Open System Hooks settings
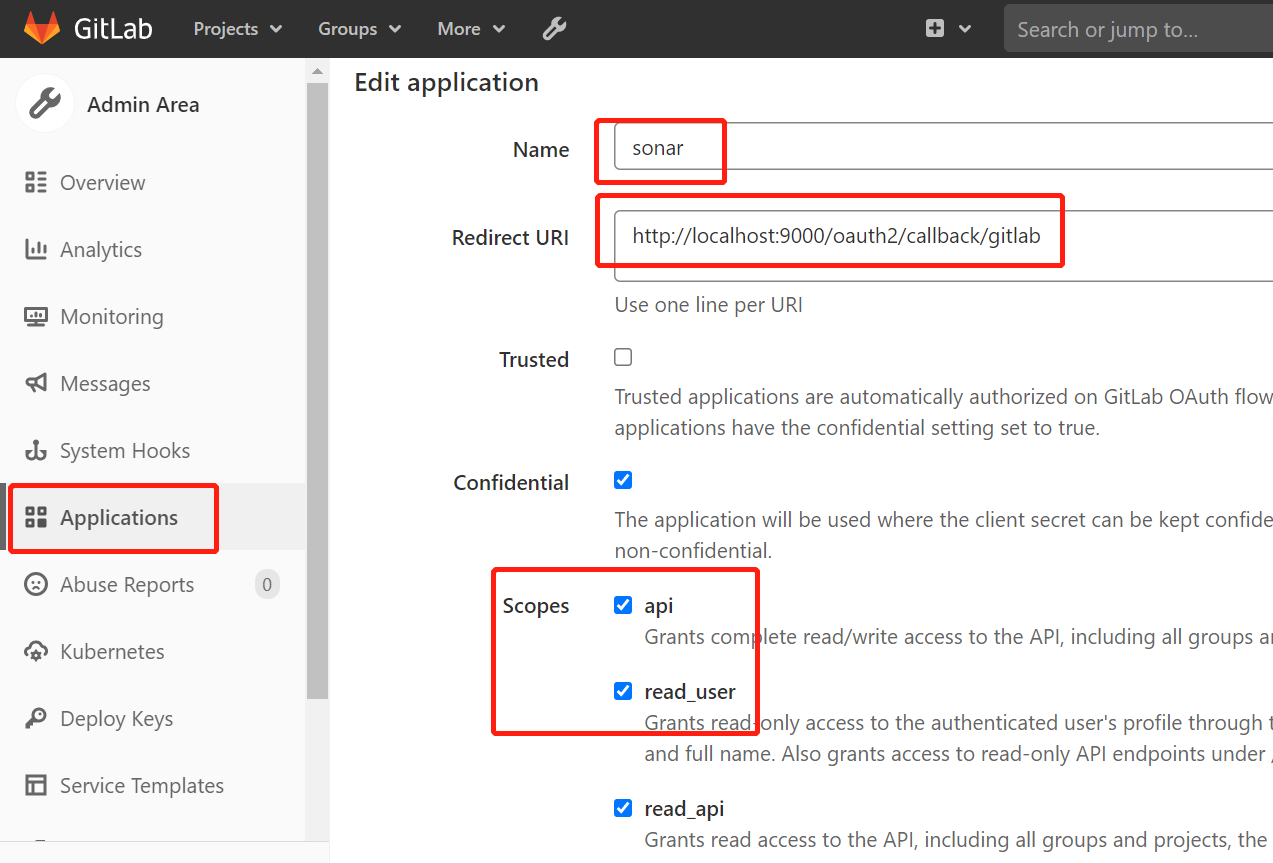The width and height of the screenshot is (1273, 863). click(x=125, y=450)
